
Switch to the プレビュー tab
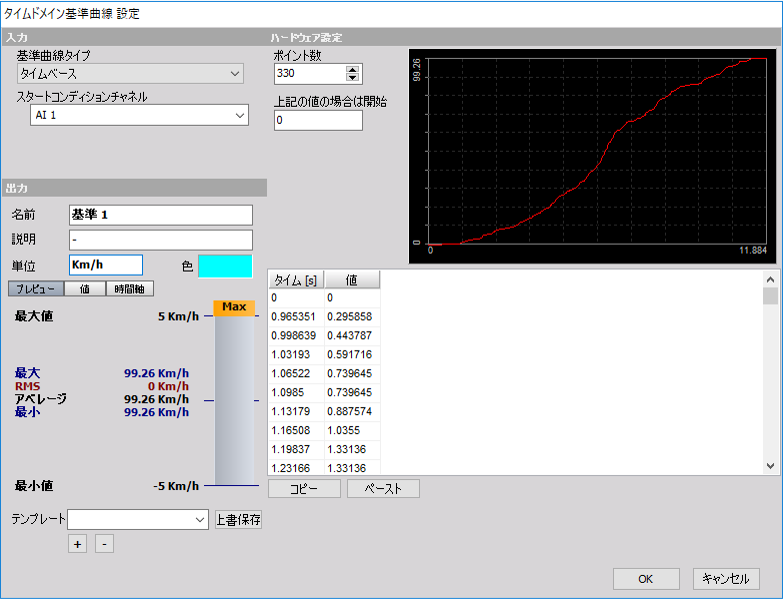[36, 289]
